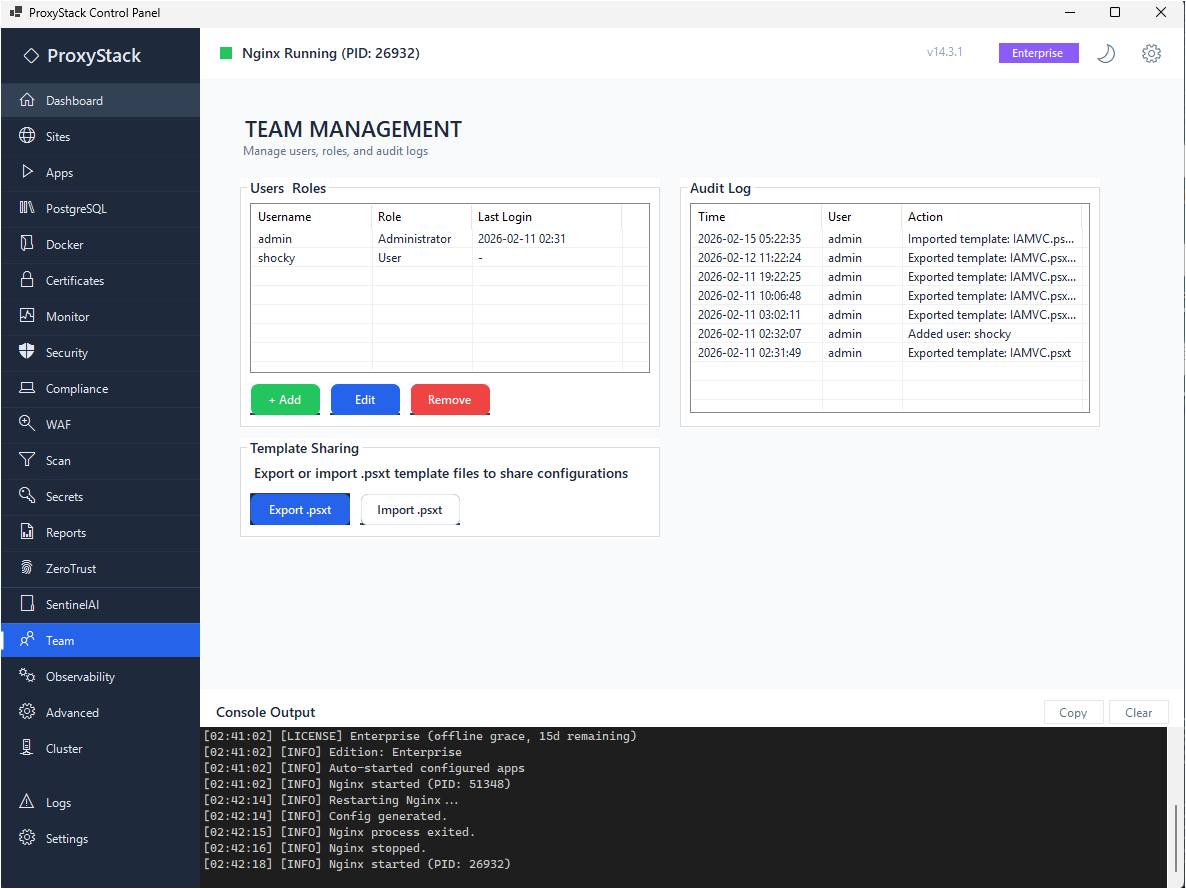Image resolution: width=1186 pixels, height=889 pixels.
Task: Click the Administrator role cell
Action: (x=414, y=238)
